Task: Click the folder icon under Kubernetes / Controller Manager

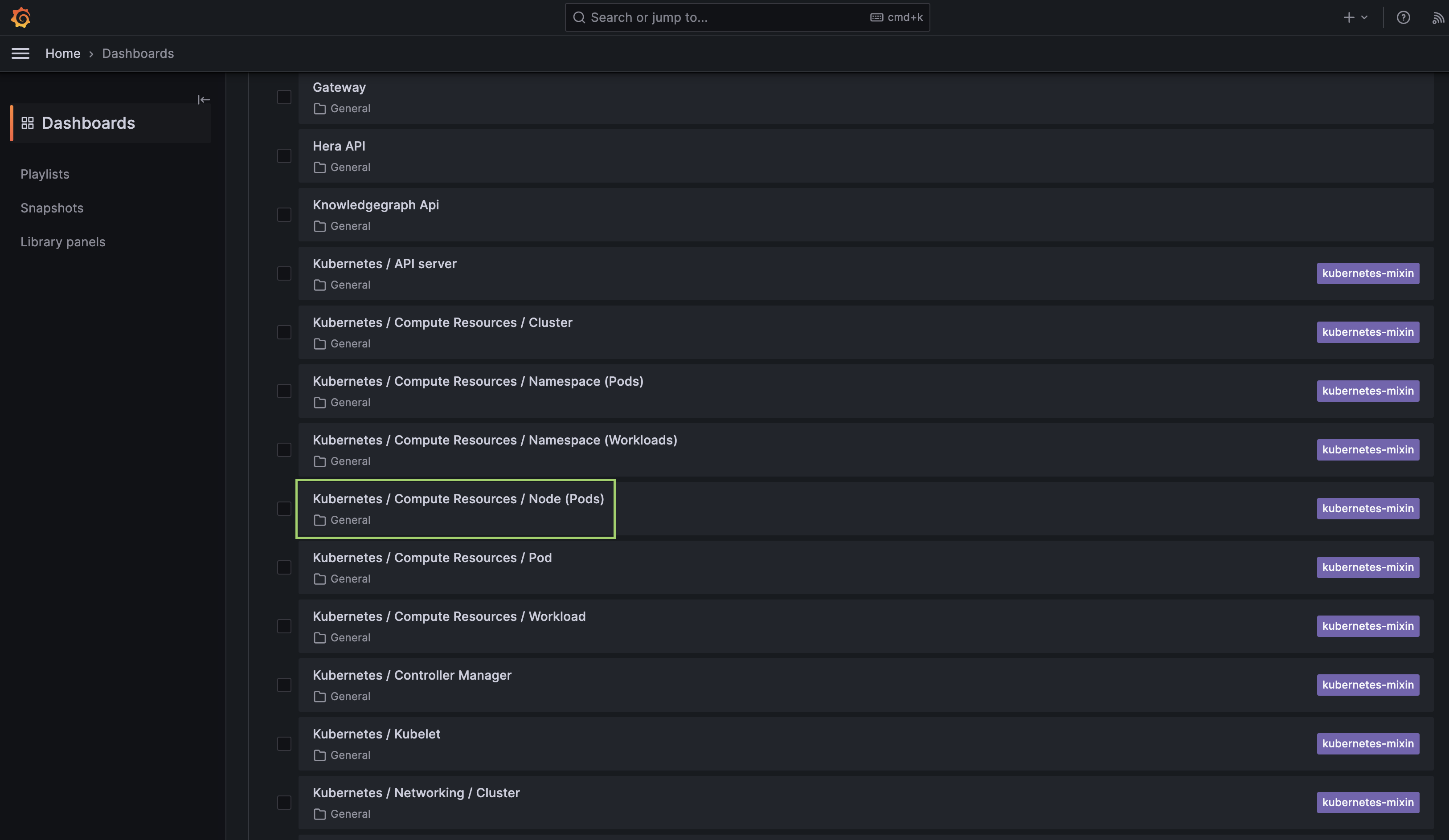Action: point(320,697)
